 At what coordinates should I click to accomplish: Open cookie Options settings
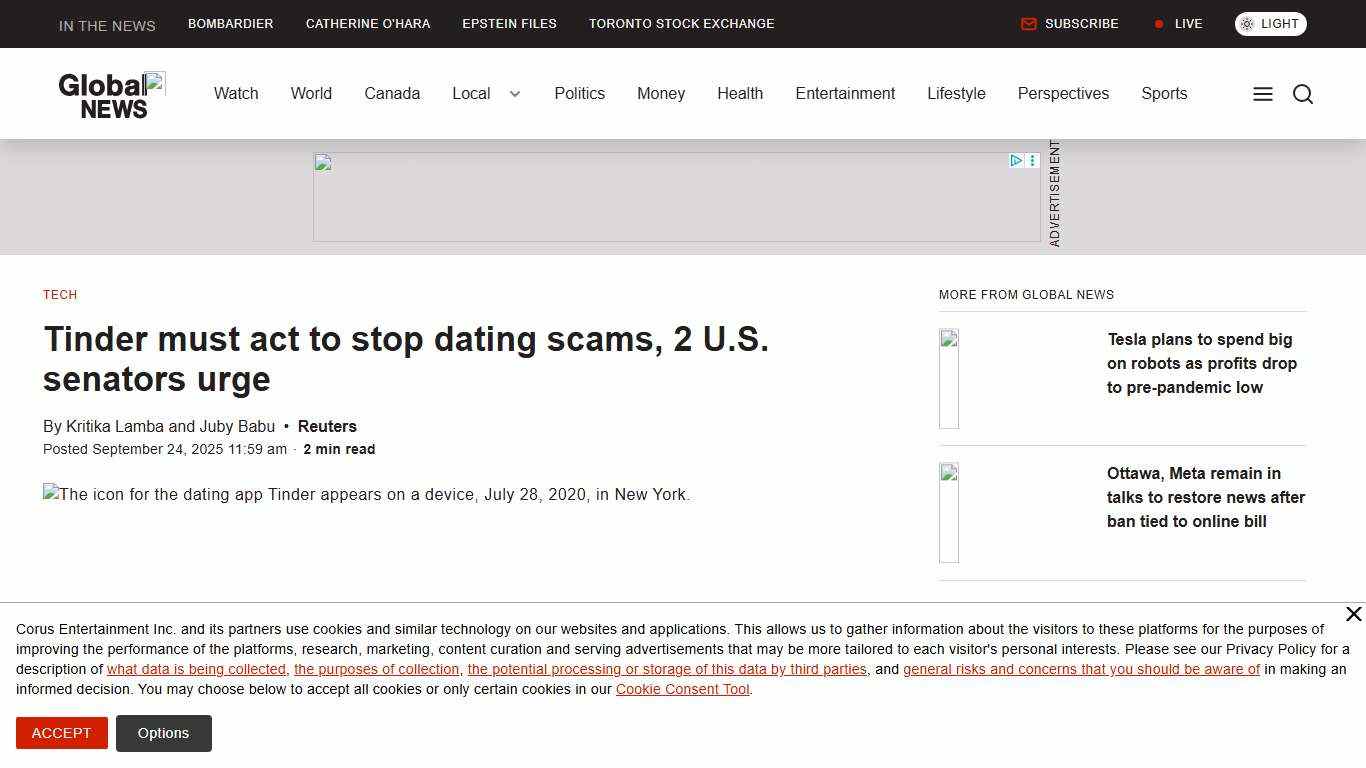click(163, 733)
